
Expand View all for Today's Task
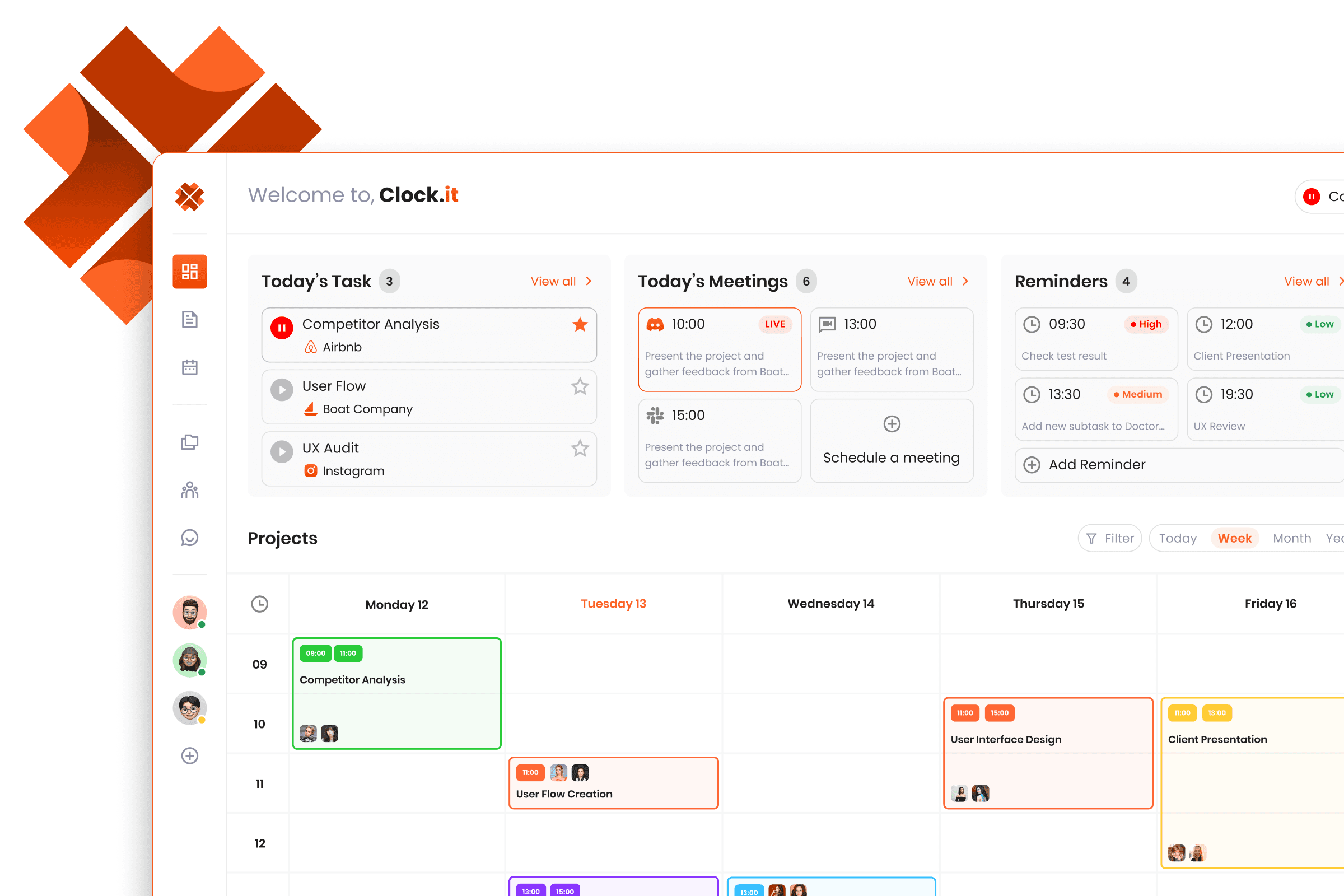561,281
